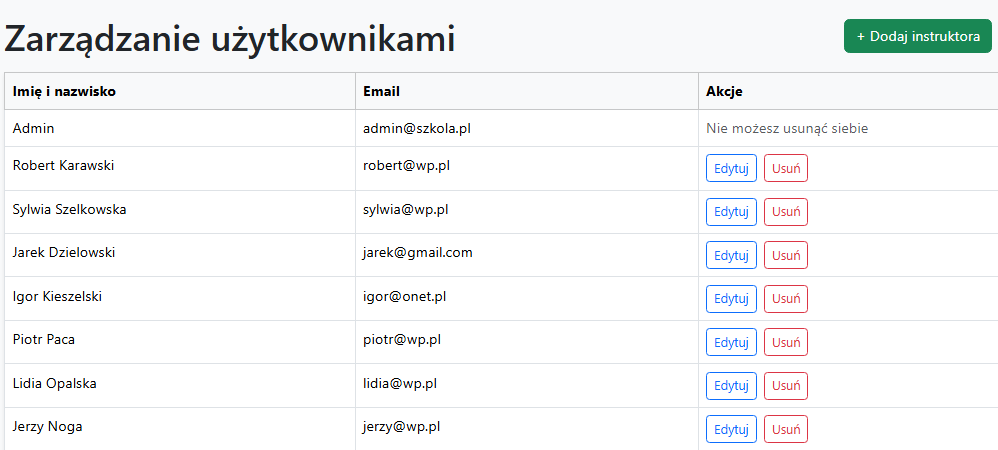Click the Dodaj instruktora button

917,36
